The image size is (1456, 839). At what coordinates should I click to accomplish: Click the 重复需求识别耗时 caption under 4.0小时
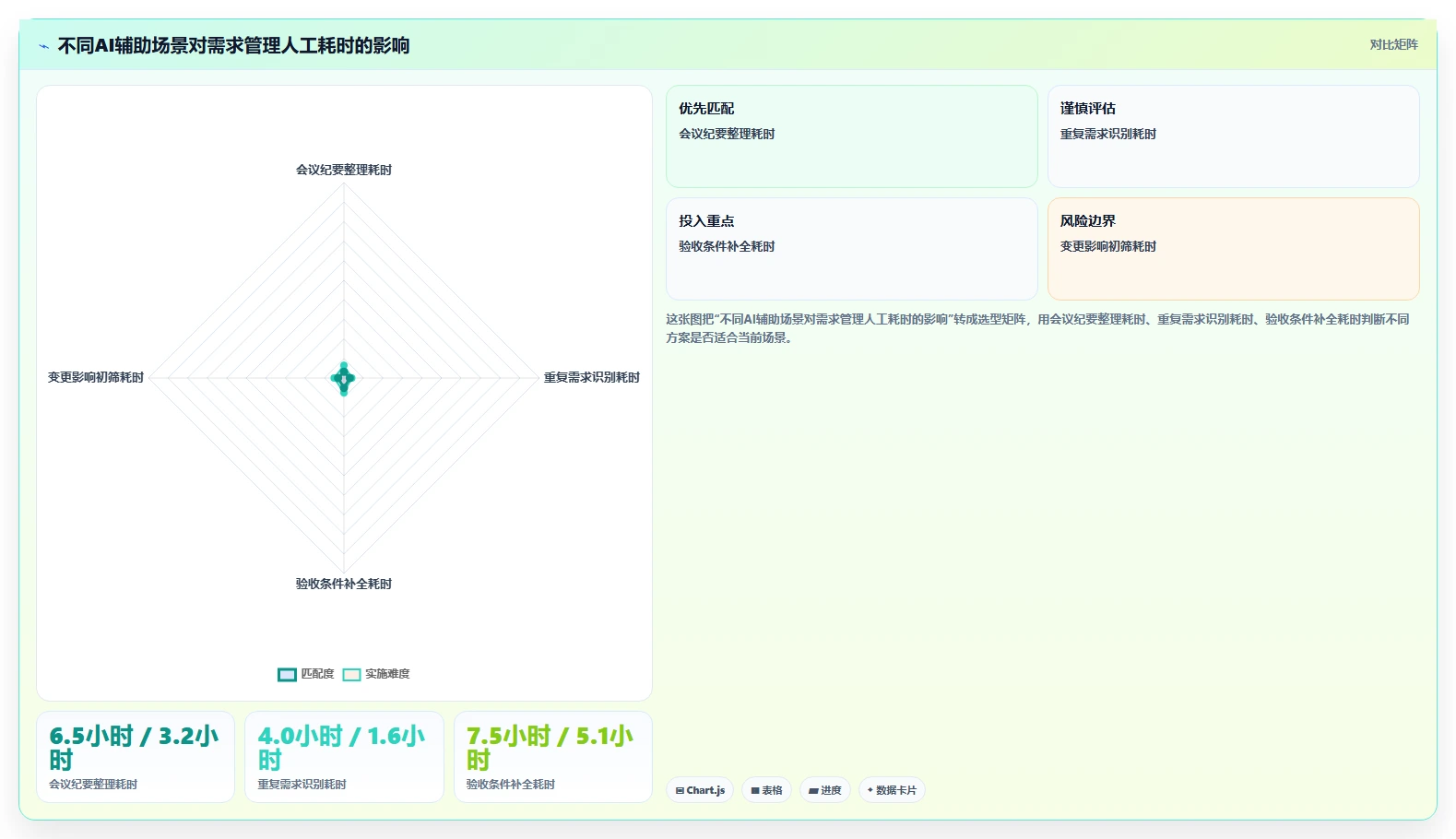[x=302, y=785]
